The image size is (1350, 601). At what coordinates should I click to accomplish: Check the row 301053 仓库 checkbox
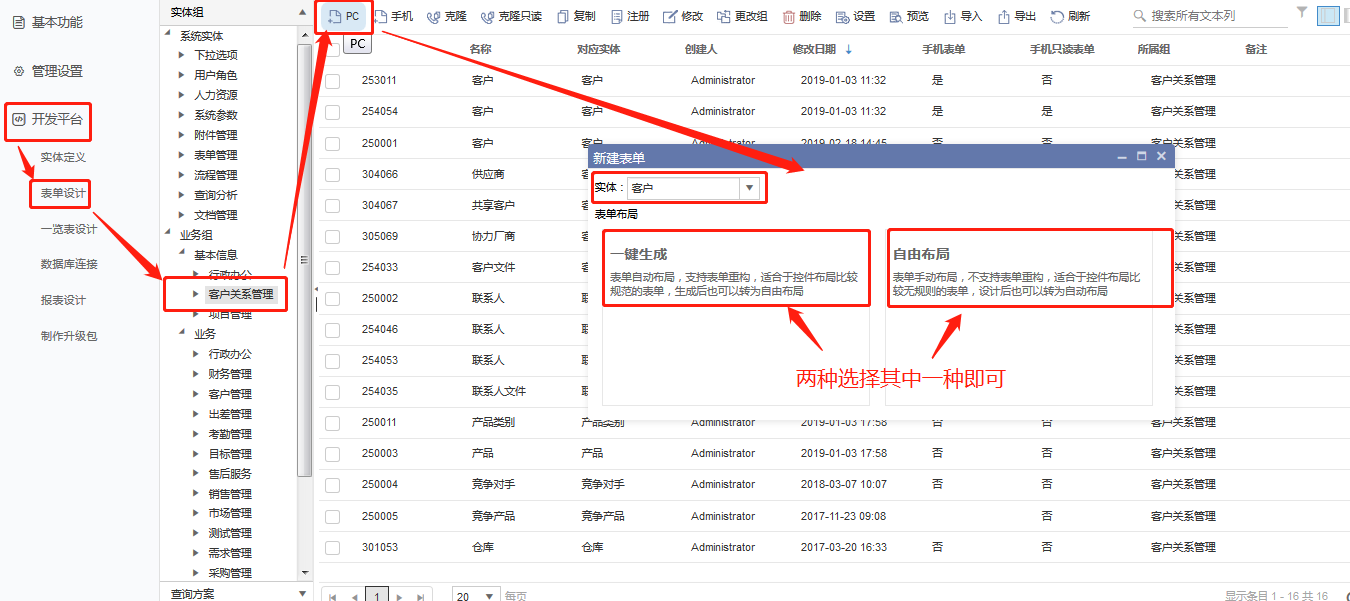pos(333,548)
